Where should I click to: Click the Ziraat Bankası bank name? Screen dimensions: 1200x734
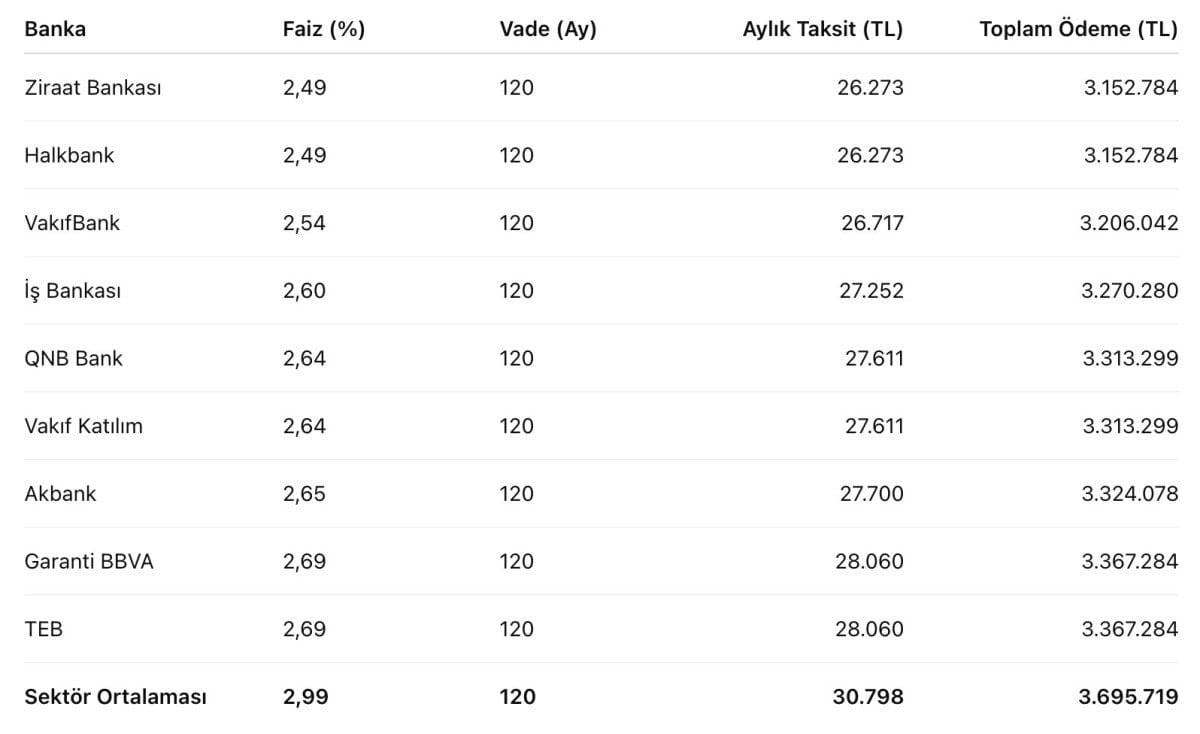93,87
